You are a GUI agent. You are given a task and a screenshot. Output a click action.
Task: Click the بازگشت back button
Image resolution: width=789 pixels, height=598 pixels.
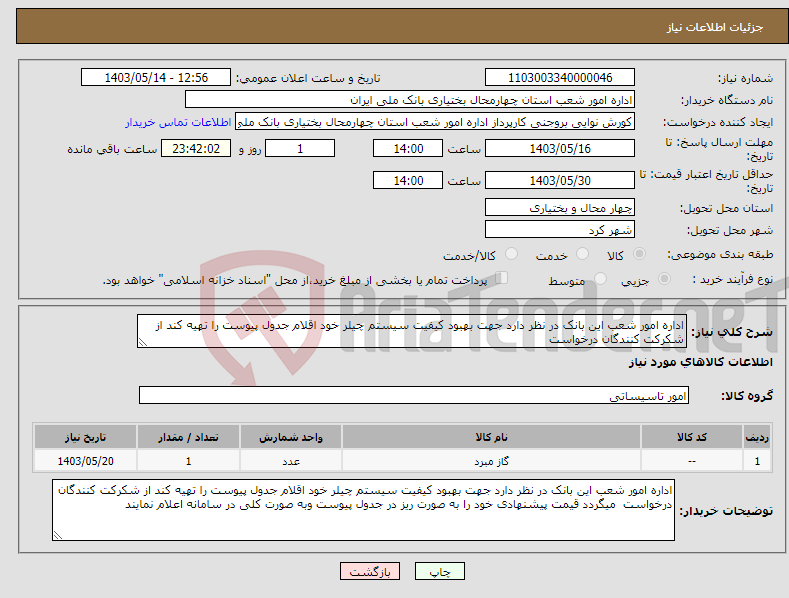pyautogui.click(x=370, y=571)
